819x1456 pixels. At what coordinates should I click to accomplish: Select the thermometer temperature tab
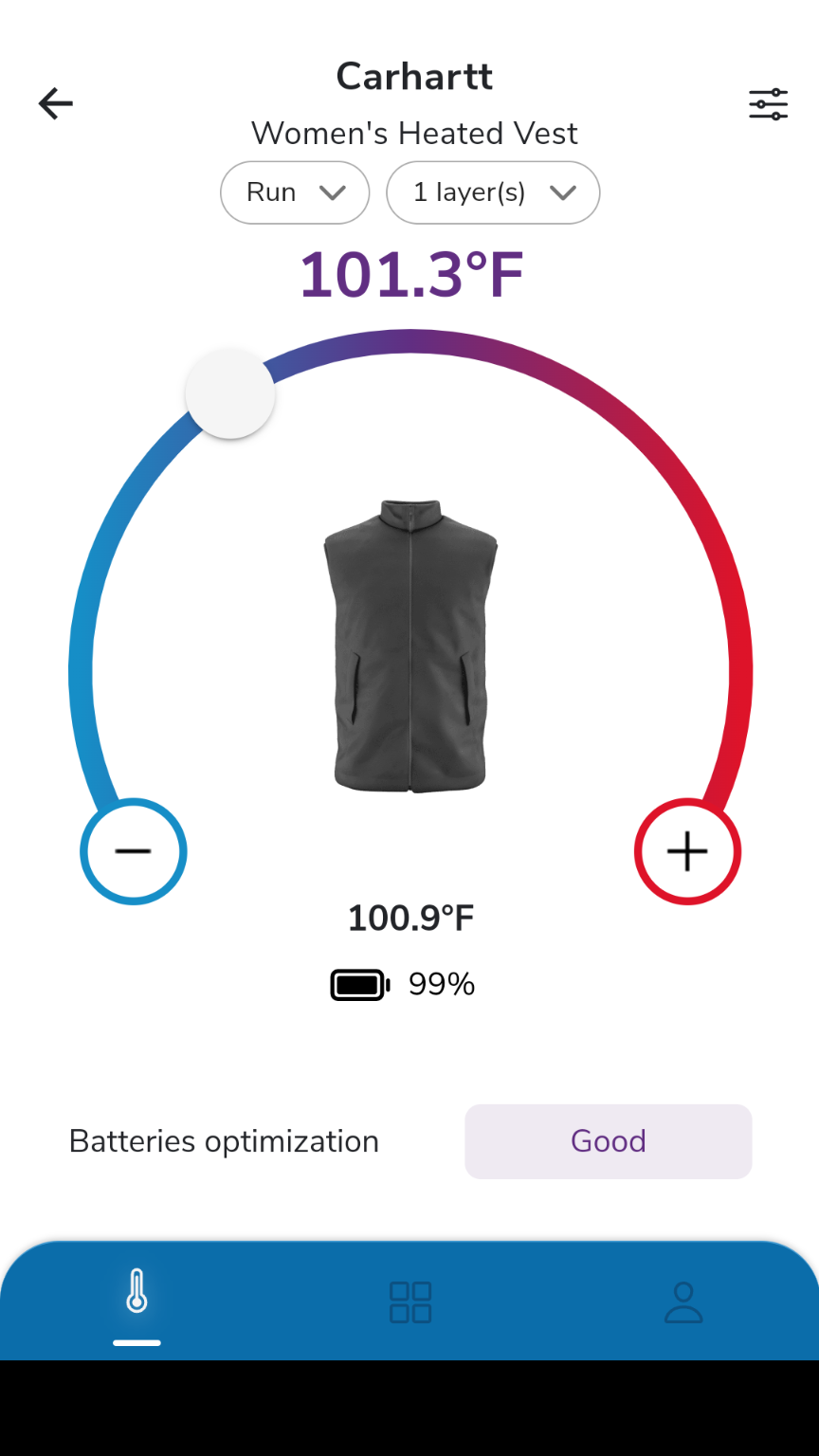pyautogui.click(x=136, y=1293)
